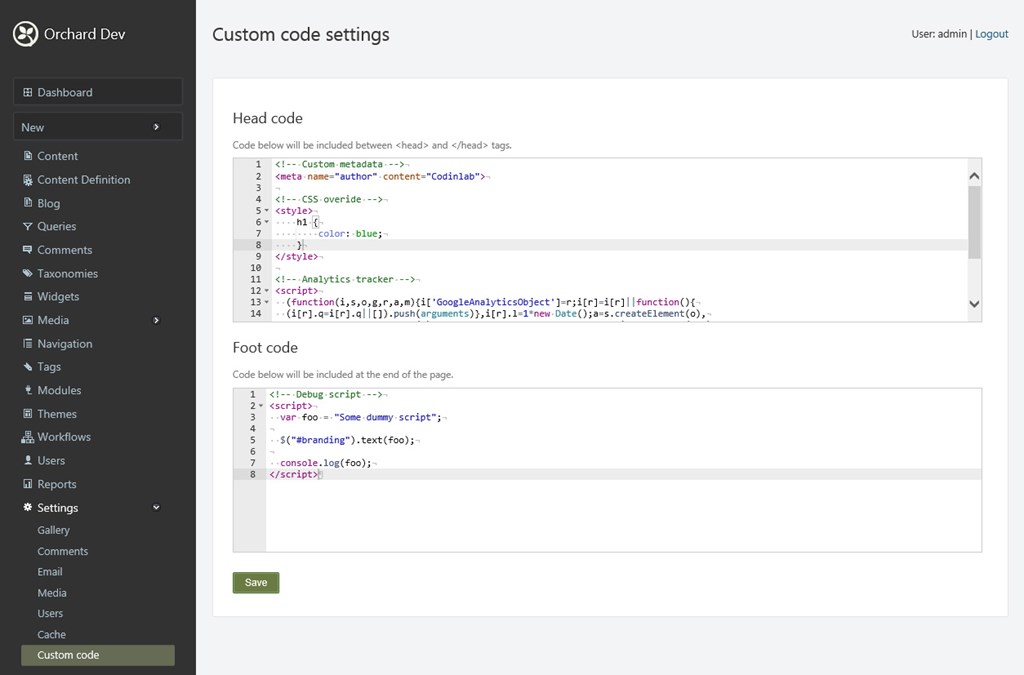Click the Taxonomies tag icon
The width and height of the screenshot is (1024, 675).
pos(28,274)
